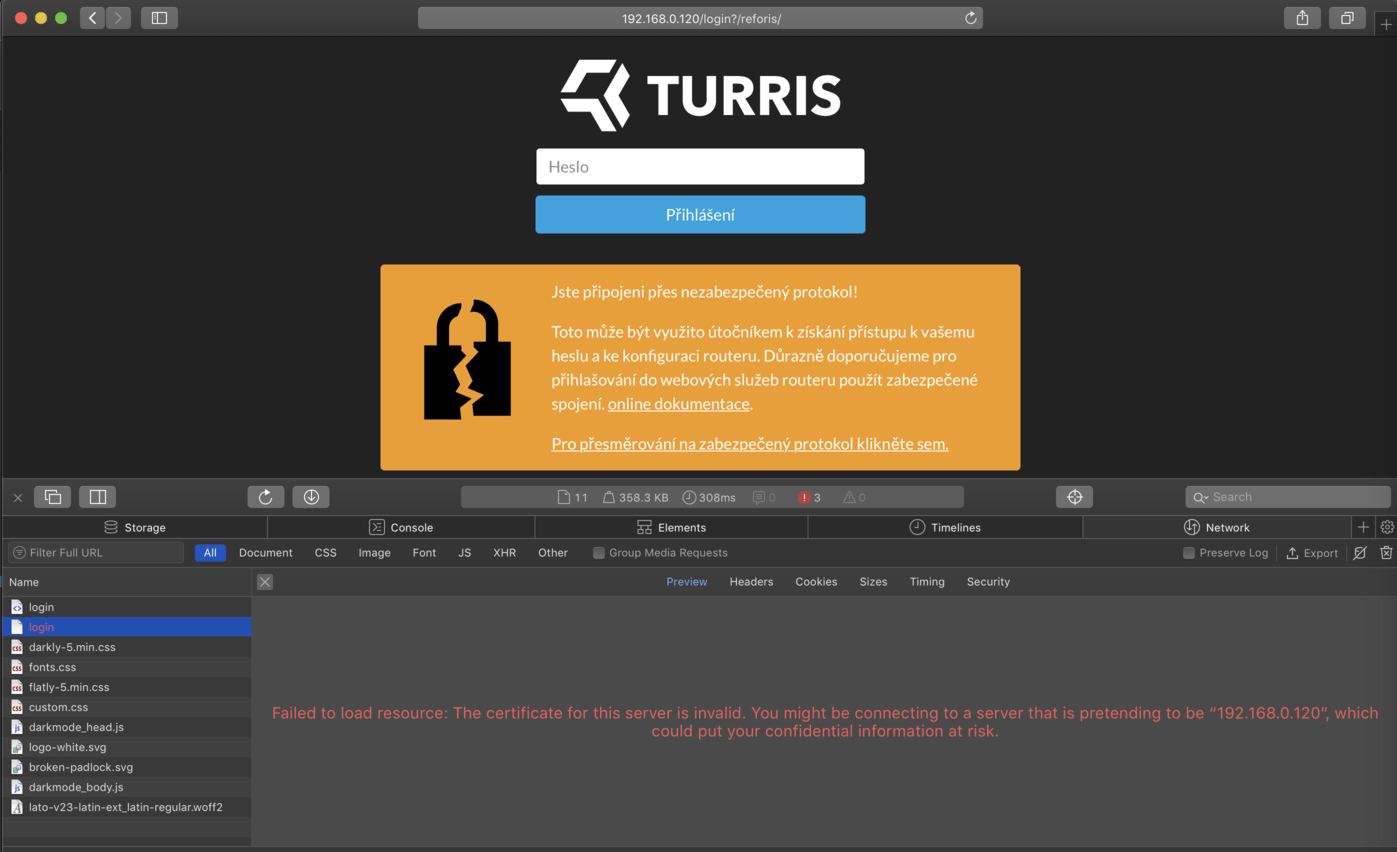Filter network requests by Image
Screen dimensions: 1397x852
pos(375,553)
